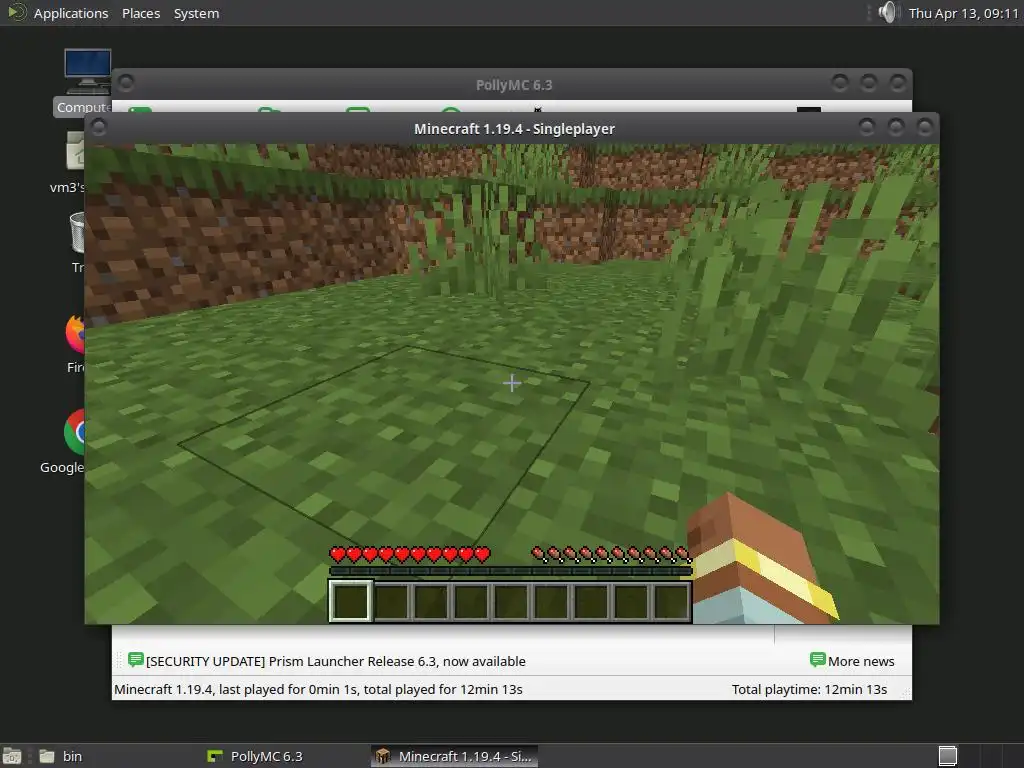Click the Minecraft 1.19.4 window title bar
1024x768 pixels.
click(x=514, y=129)
